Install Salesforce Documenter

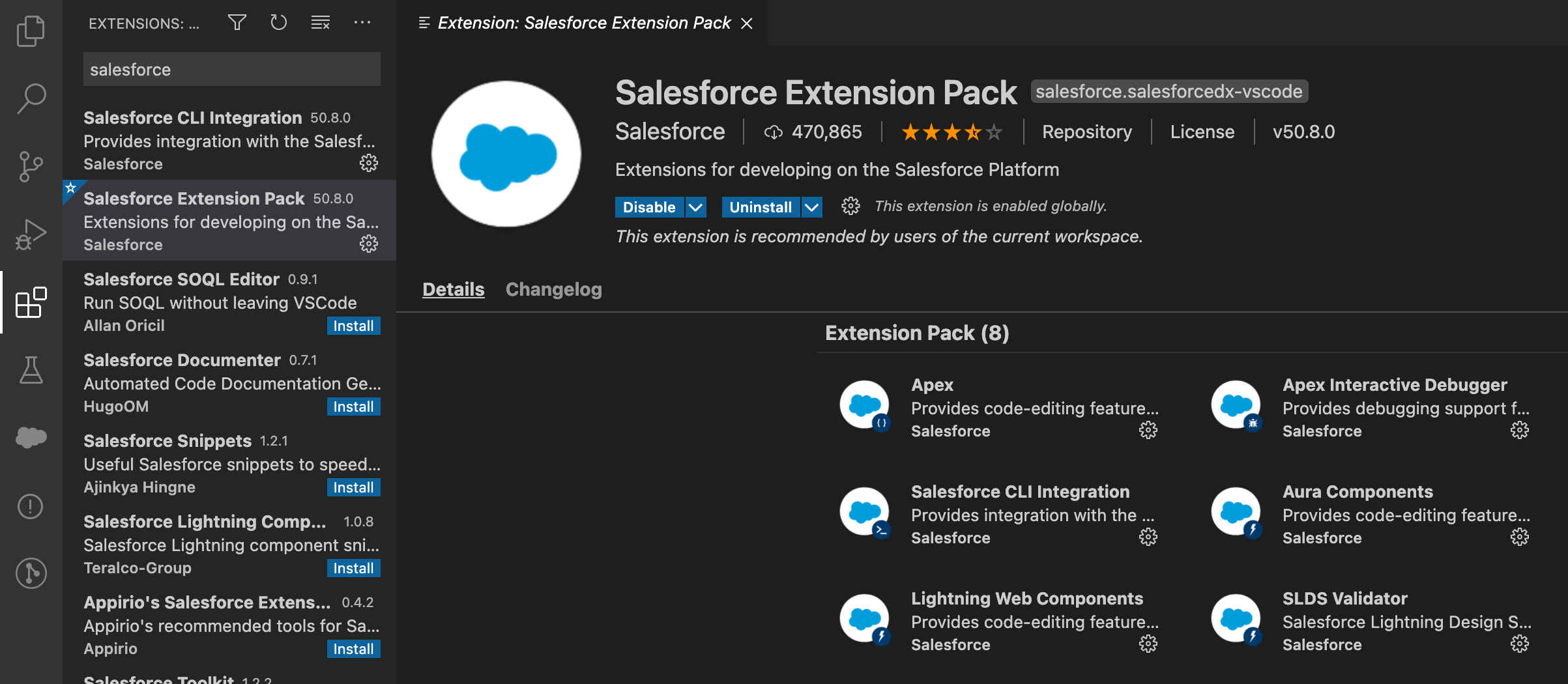click(353, 406)
